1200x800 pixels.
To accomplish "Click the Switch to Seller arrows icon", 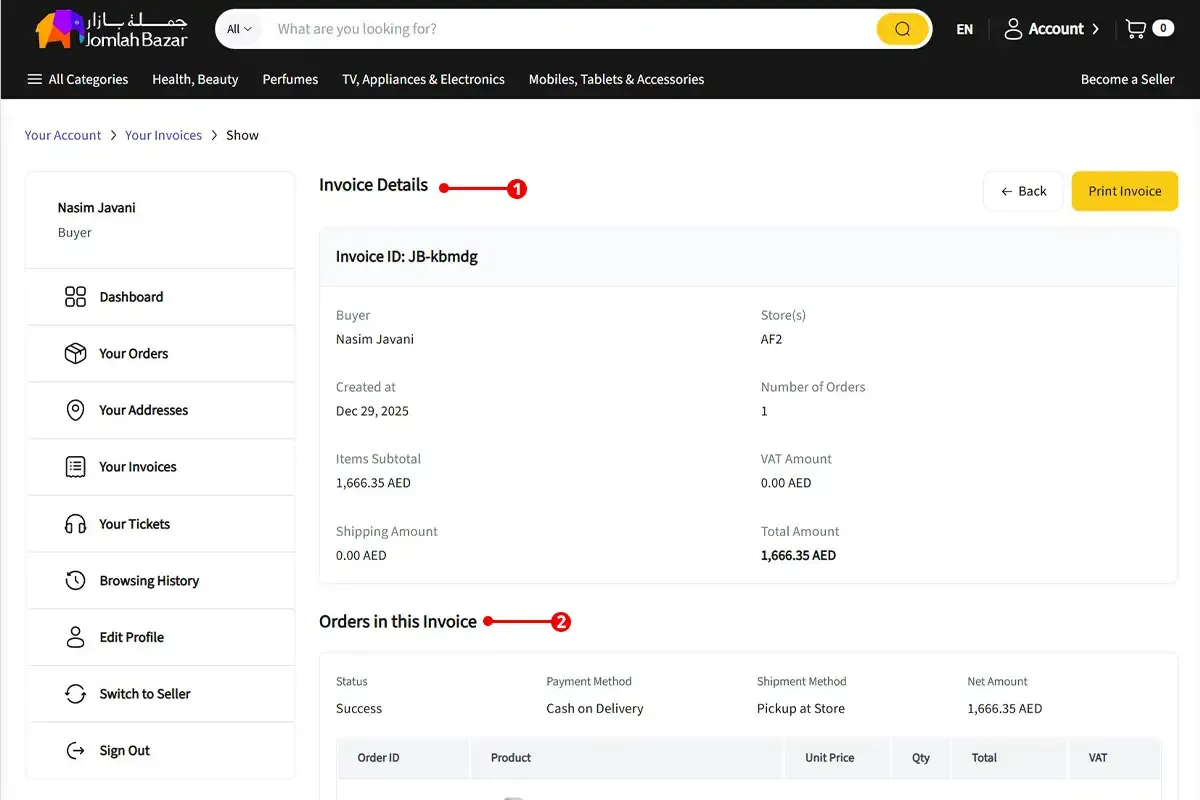I will [x=75, y=694].
